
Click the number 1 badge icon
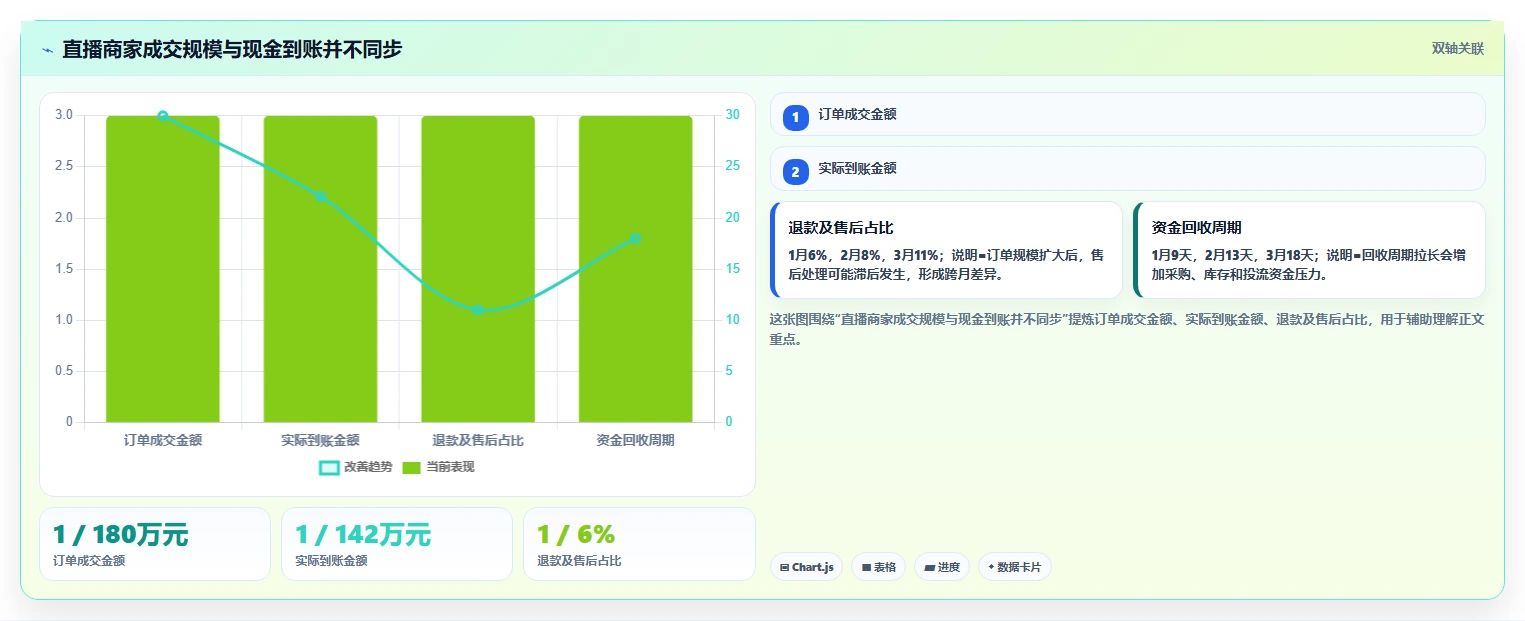pyautogui.click(x=796, y=118)
